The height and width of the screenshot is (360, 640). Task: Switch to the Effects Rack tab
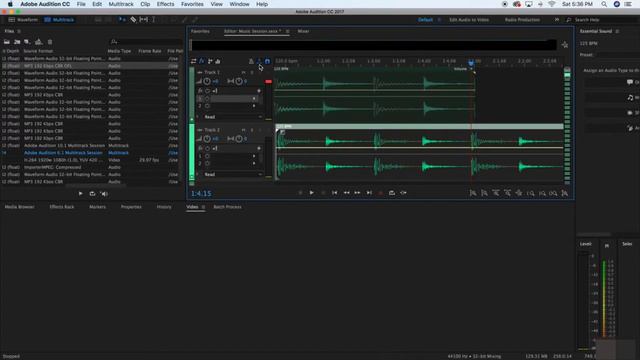pos(62,207)
